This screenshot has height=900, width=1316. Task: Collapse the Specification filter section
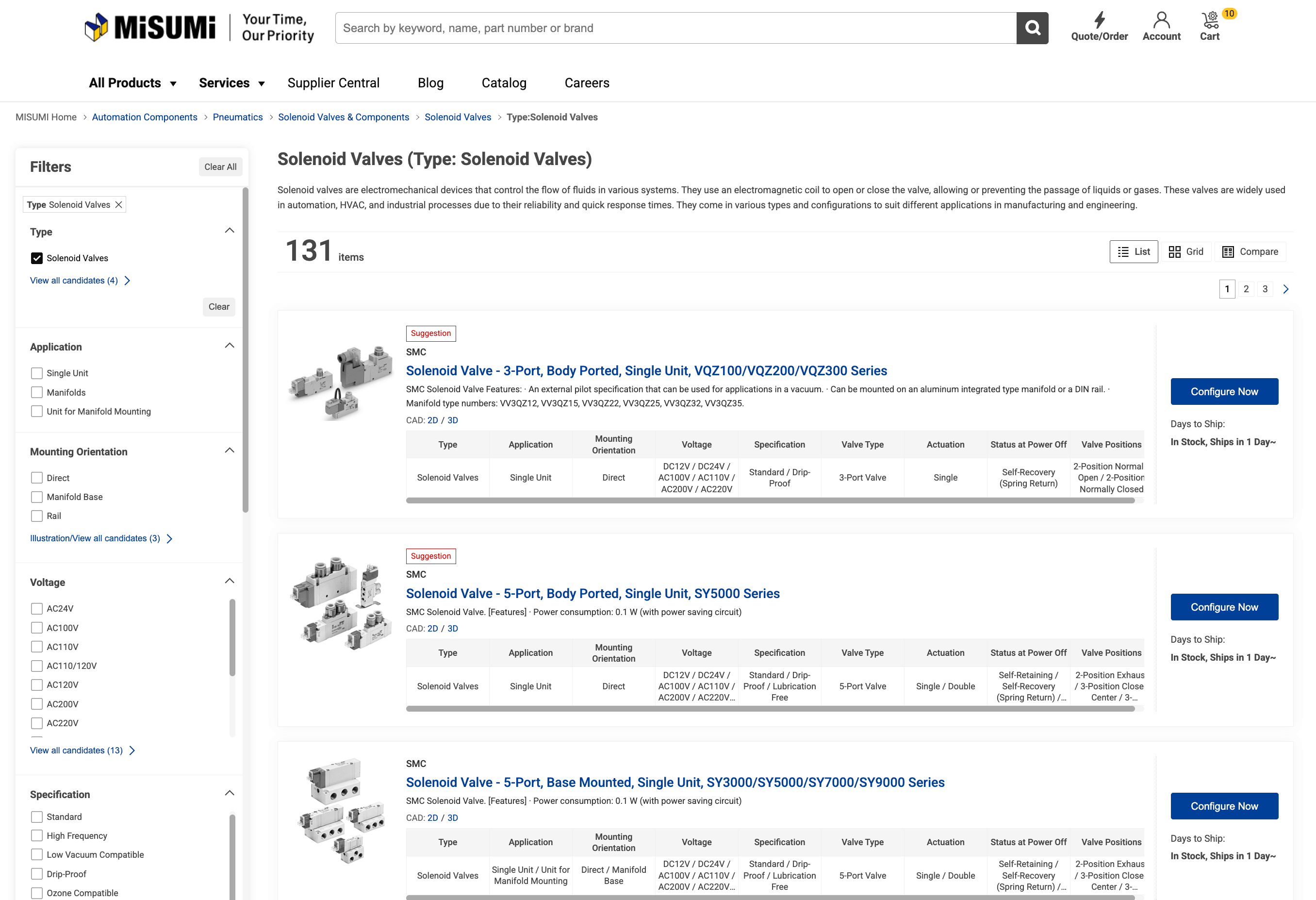click(230, 793)
